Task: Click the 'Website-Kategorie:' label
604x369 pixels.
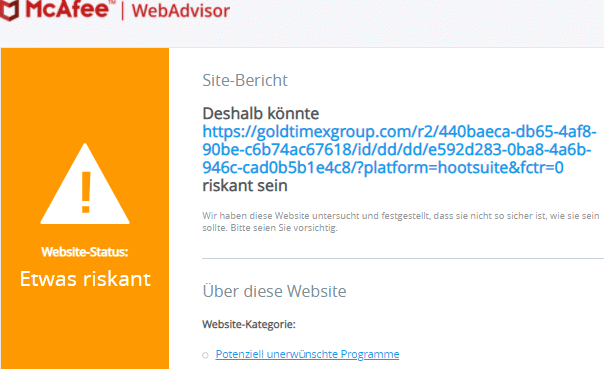Action: 249,324
